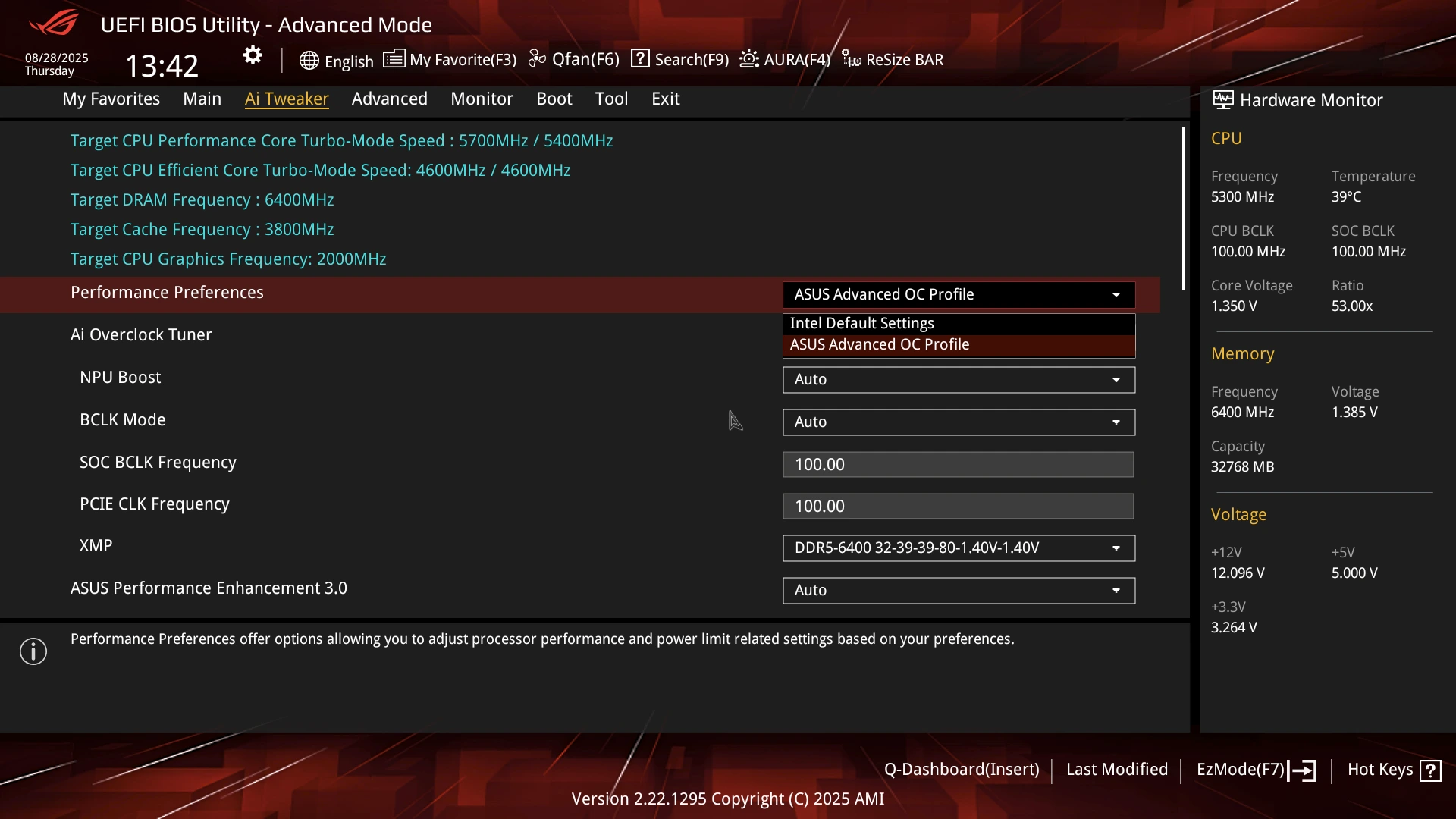This screenshot has height=819, width=1456.
Task: Click Target CPU Graphics Frequency text
Action: [x=228, y=259]
